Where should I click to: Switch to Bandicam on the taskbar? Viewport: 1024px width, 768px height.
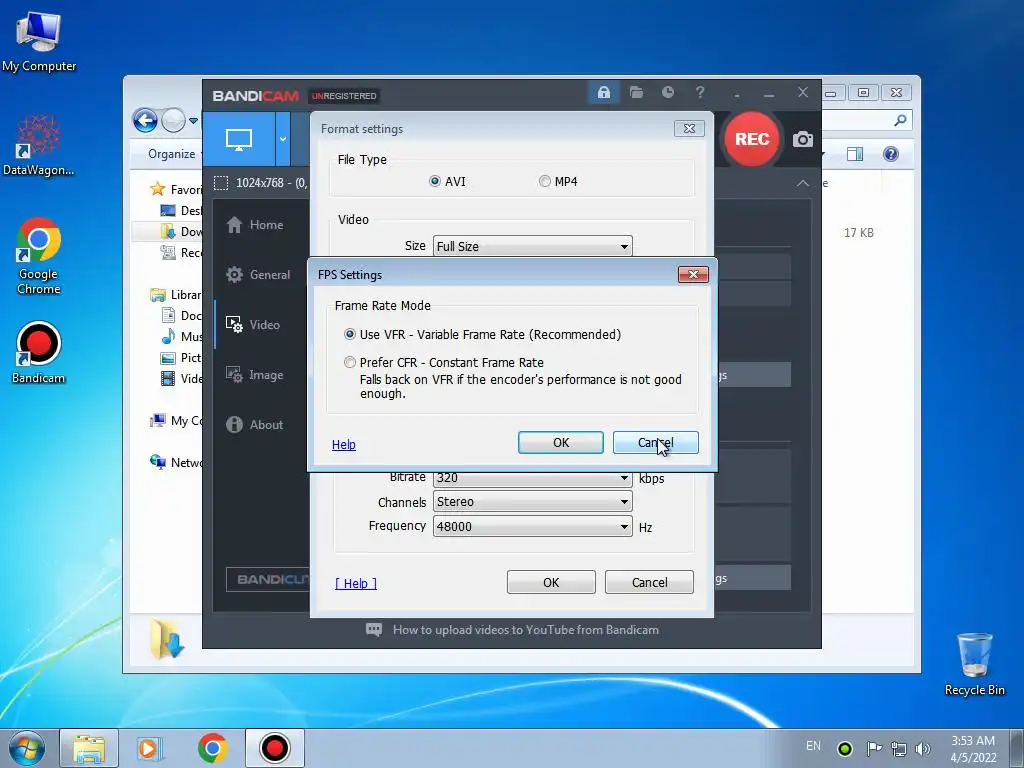click(x=275, y=748)
